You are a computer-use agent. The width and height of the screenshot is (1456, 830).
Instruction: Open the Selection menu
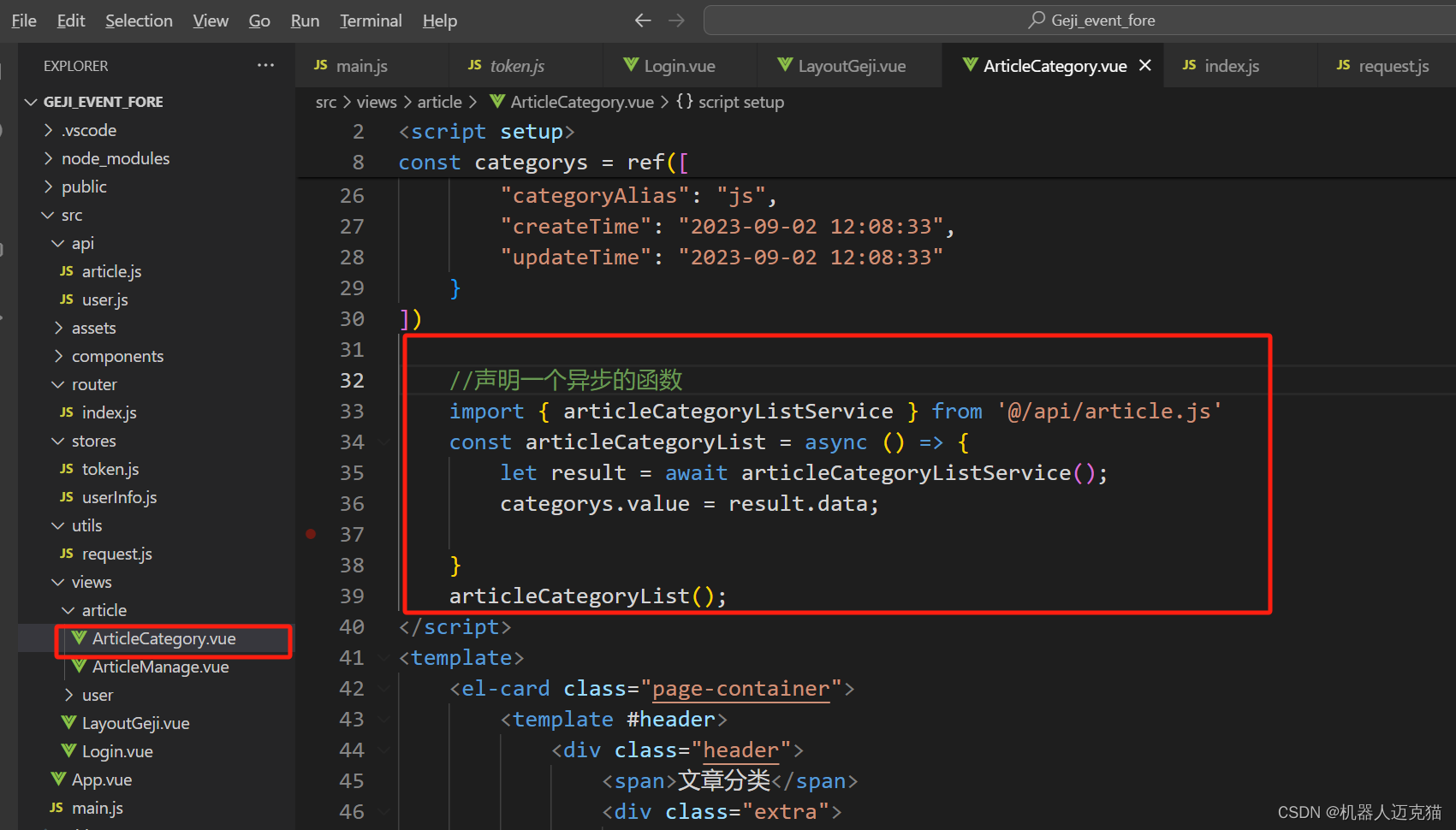point(139,20)
